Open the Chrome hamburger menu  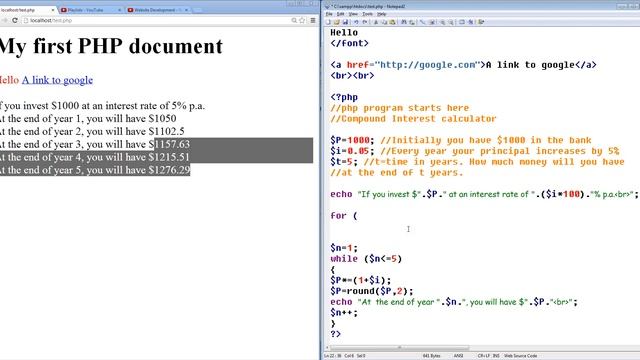(313, 20)
